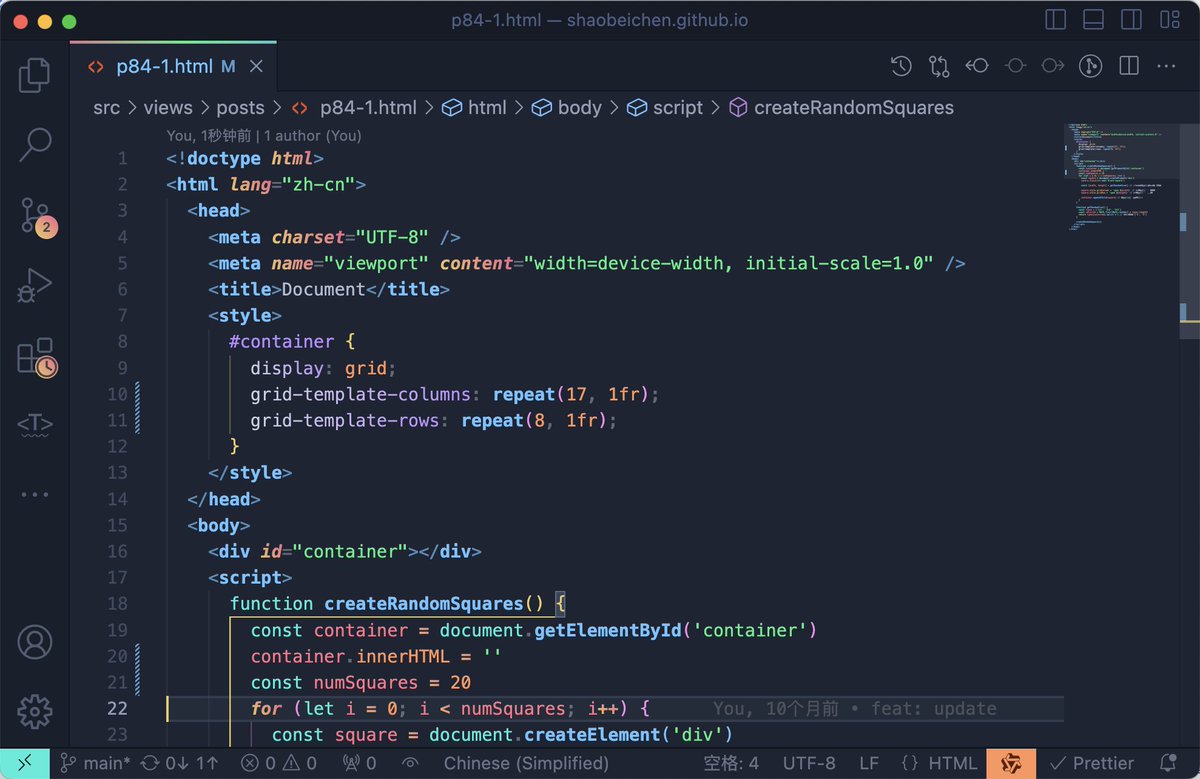Image resolution: width=1200 pixels, height=779 pixels.
Task: Open changes with next revision icon
Action: [x=1053, y=67]
